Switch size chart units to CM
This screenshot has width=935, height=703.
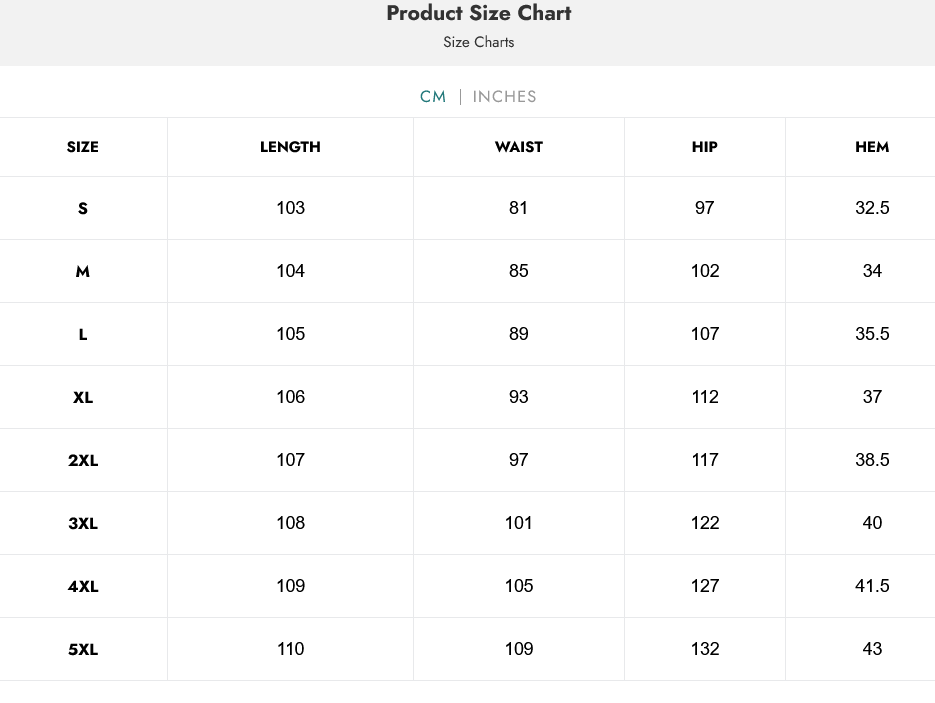pyautogui.click(x=433, y=97)
